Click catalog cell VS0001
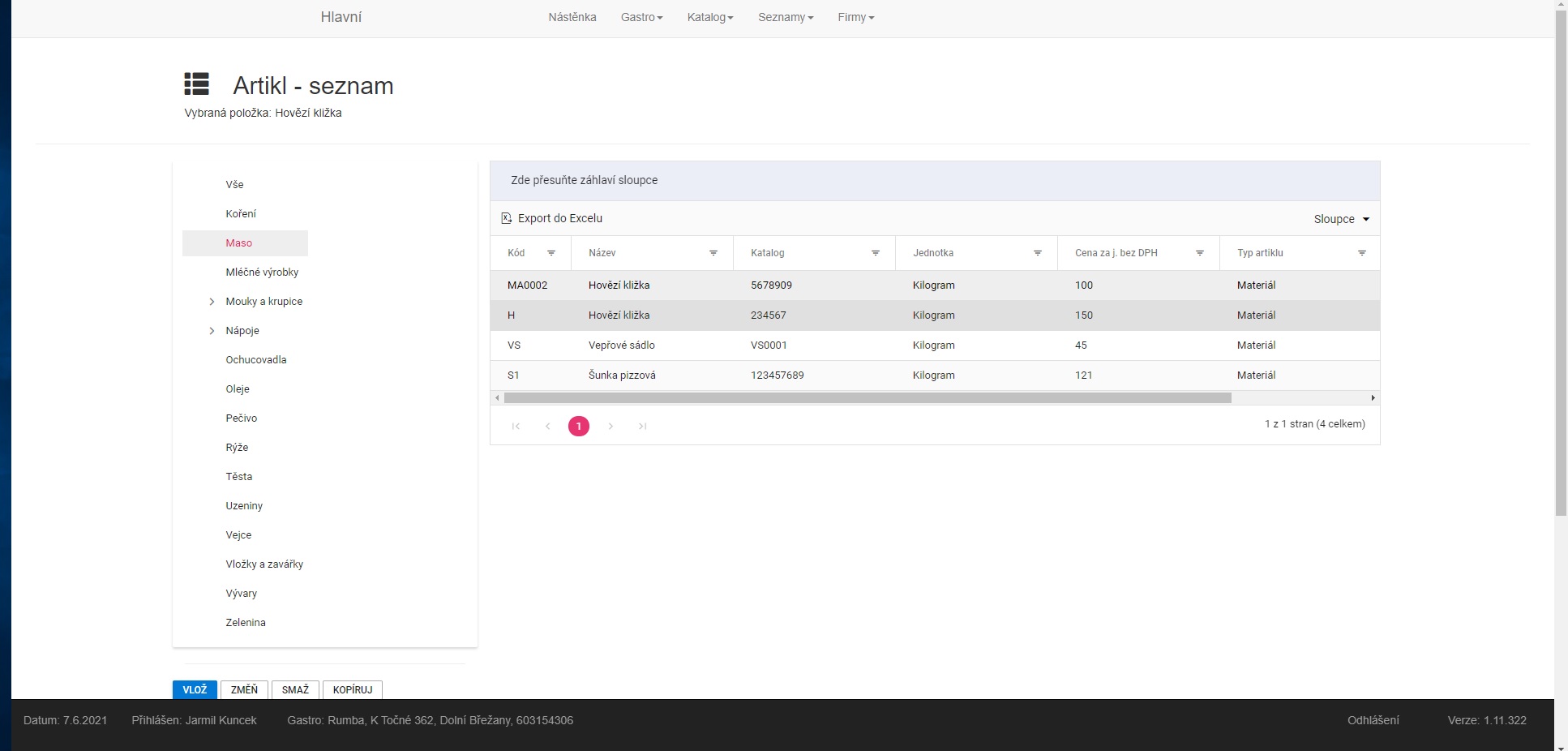 (769, 345)
